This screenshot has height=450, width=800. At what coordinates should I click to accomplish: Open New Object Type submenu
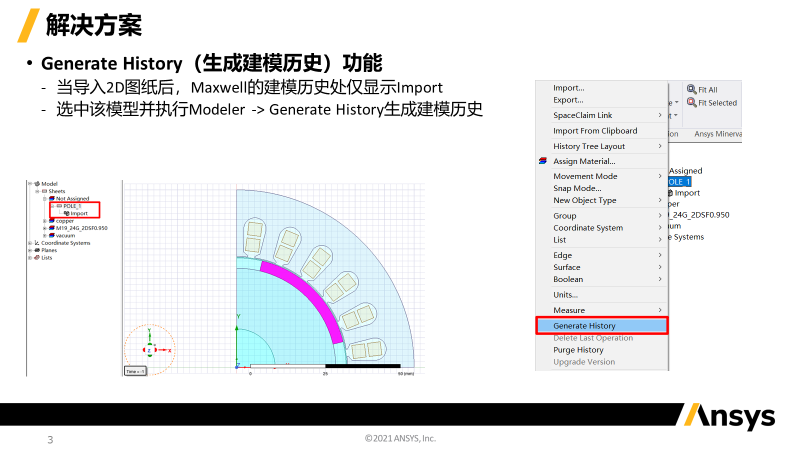pyautogui.click(x=585, y=201)
